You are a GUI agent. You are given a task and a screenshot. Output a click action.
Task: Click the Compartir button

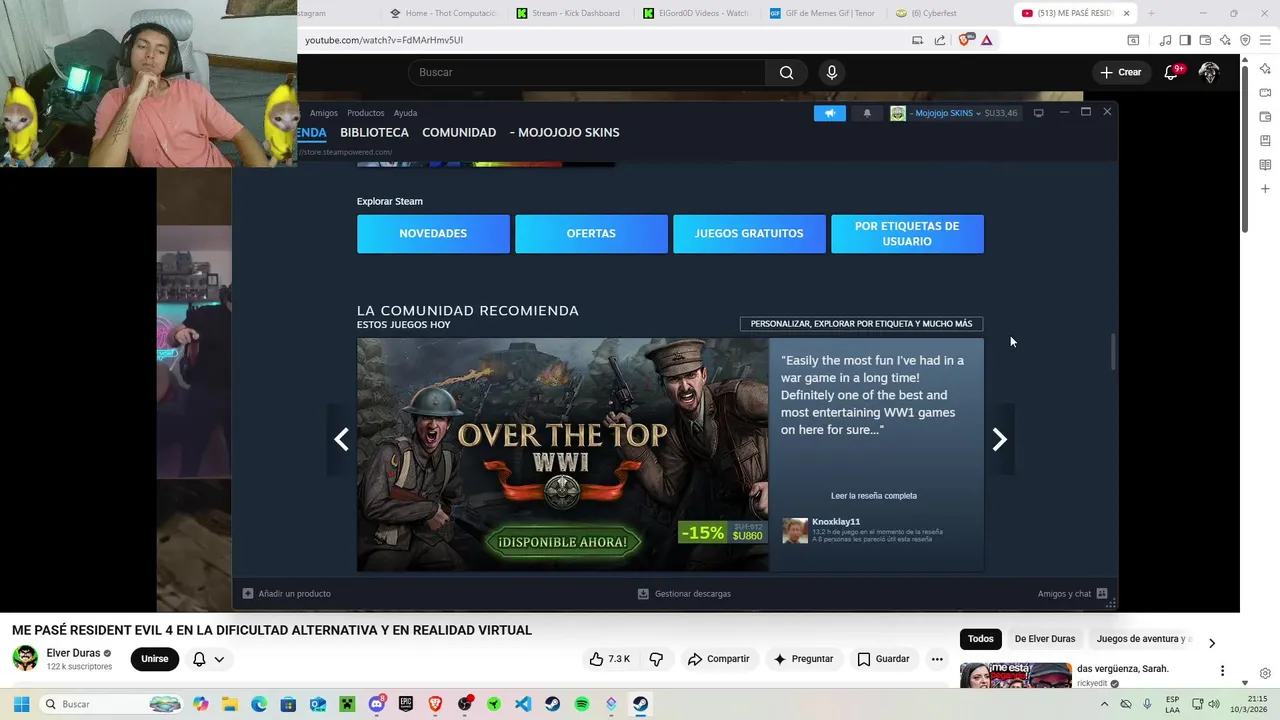pos(718,659)
